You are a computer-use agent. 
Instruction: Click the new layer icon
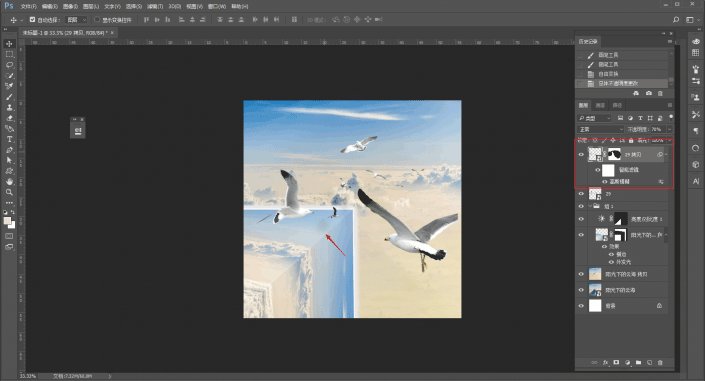click(649, 363)
